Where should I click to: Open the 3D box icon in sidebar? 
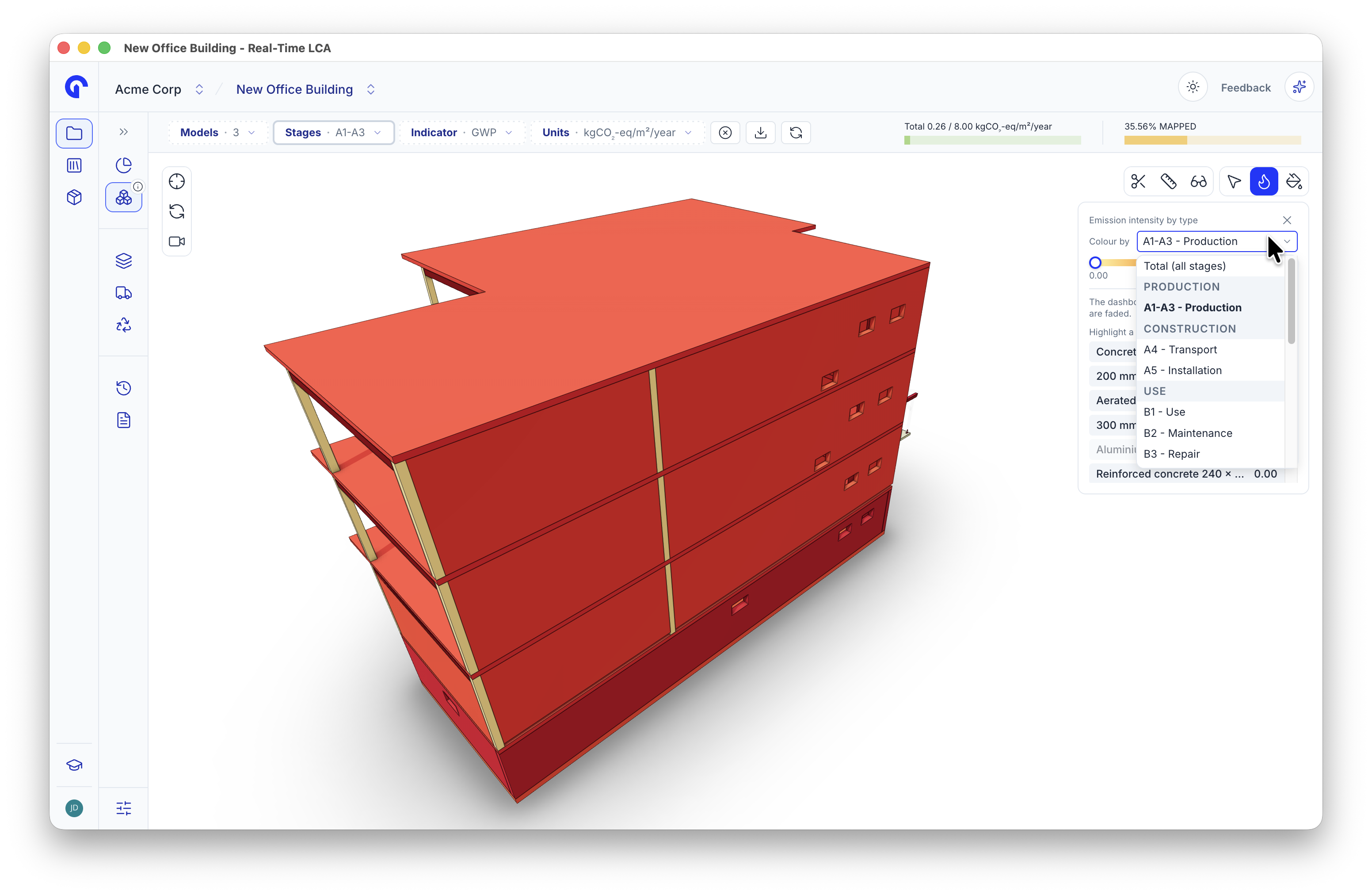tap(74, 197)
